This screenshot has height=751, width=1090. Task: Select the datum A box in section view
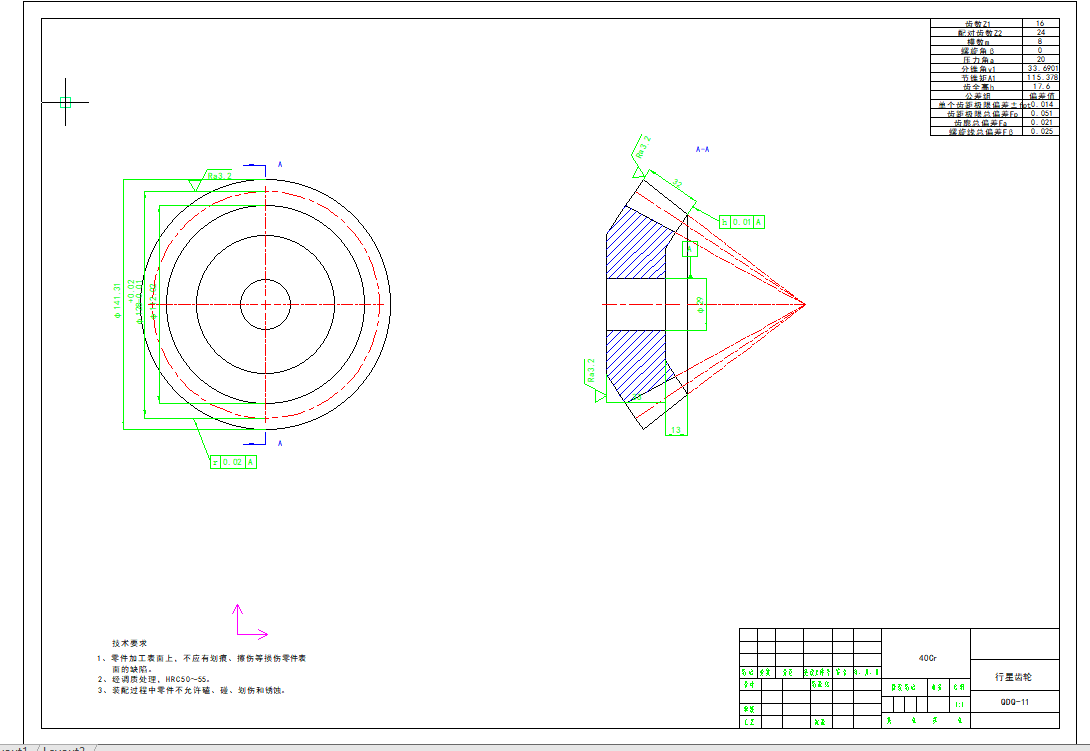(x=689, y=248)
